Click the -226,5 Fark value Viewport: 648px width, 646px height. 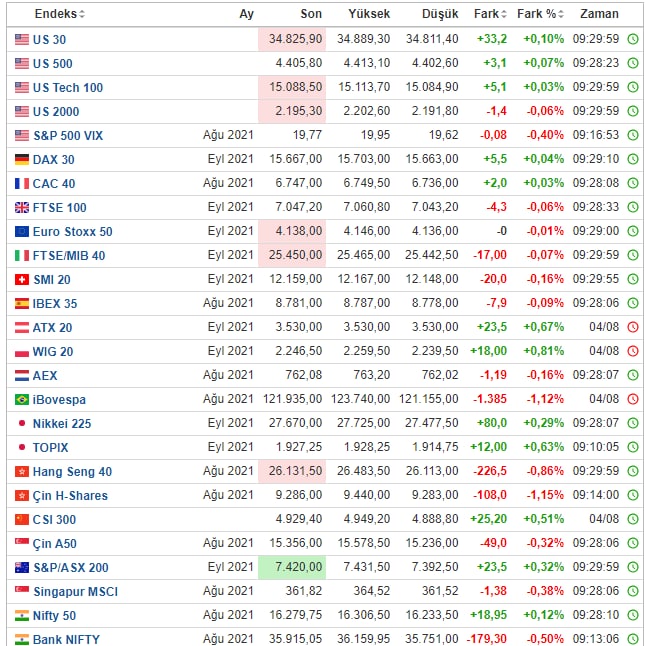tap(490, 470)
